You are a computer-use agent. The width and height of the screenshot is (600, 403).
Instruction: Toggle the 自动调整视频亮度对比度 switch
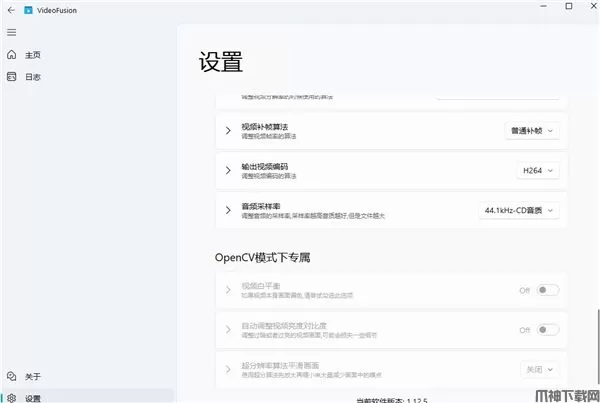coord(547,329)
